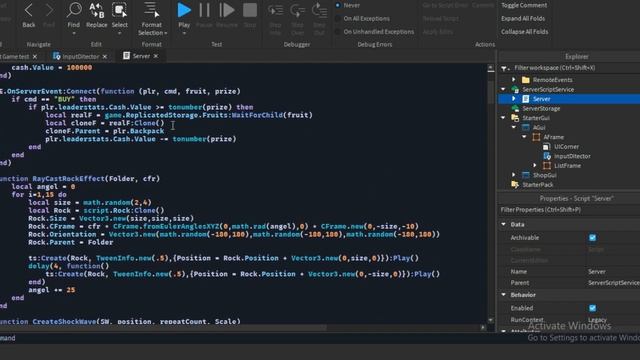This screenshot has height=360, width=640.
Task: Close the Server script tab
Action: pyautogui.click(x=156, y=56)
